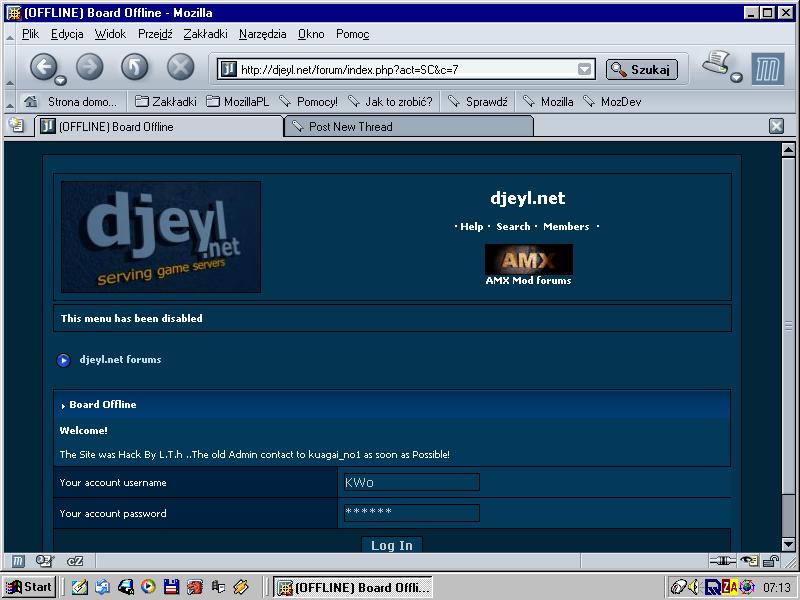Screen dimensions: 800x600
Task: Click the Pomocy! bookmark
Action: click(309, 102)
